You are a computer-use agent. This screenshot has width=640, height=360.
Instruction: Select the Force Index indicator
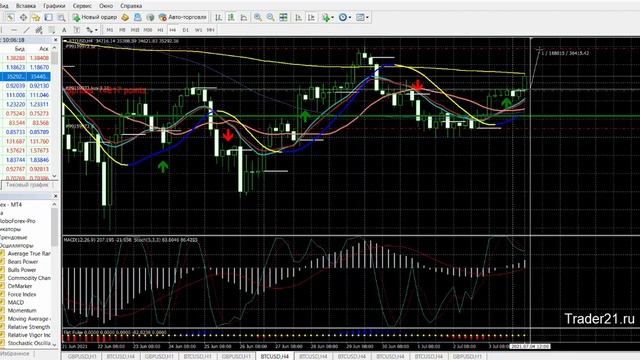[x=22, y=294]
